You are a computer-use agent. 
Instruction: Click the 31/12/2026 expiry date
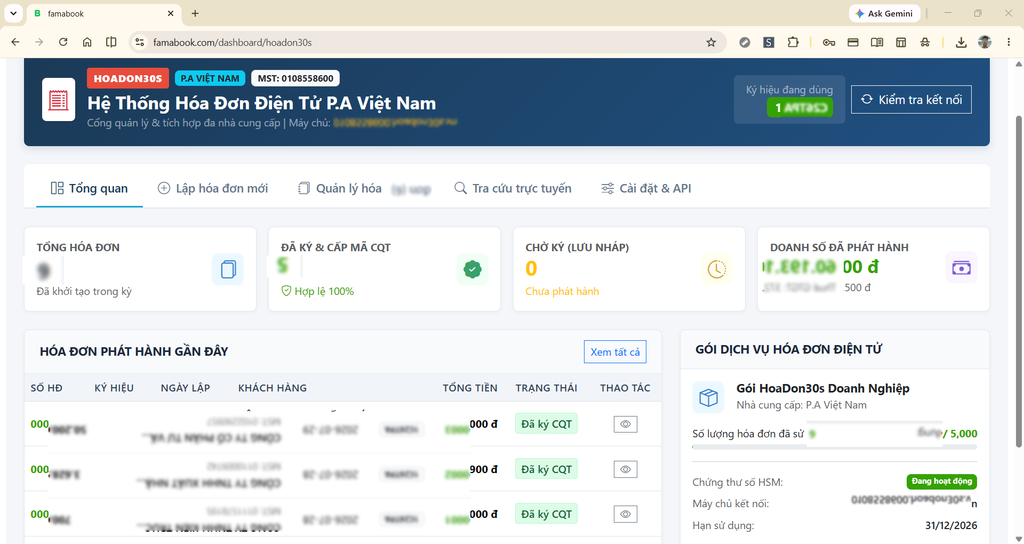click(951, 525)
